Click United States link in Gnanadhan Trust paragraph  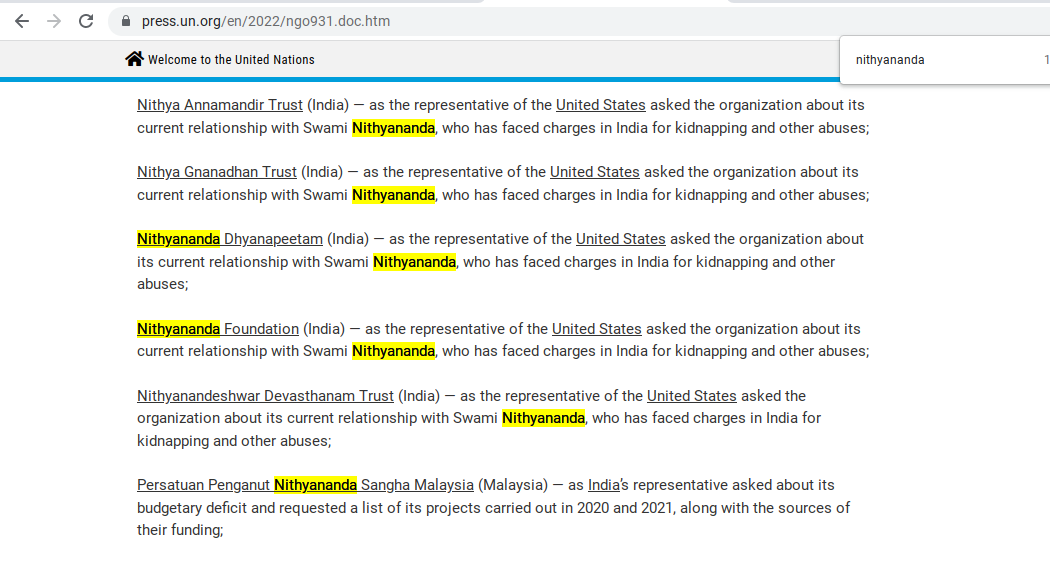pos(595,172)
